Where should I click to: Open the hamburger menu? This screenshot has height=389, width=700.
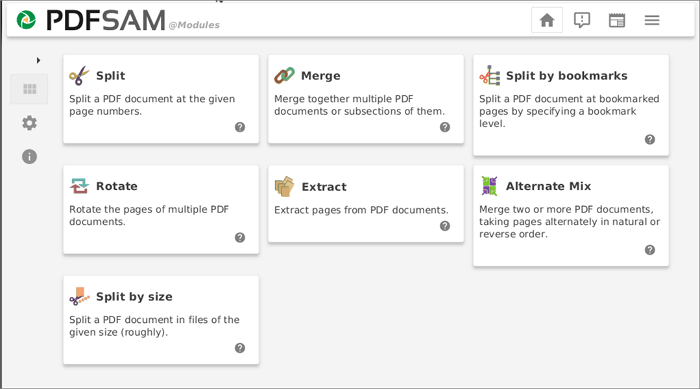tap(652, 20)
